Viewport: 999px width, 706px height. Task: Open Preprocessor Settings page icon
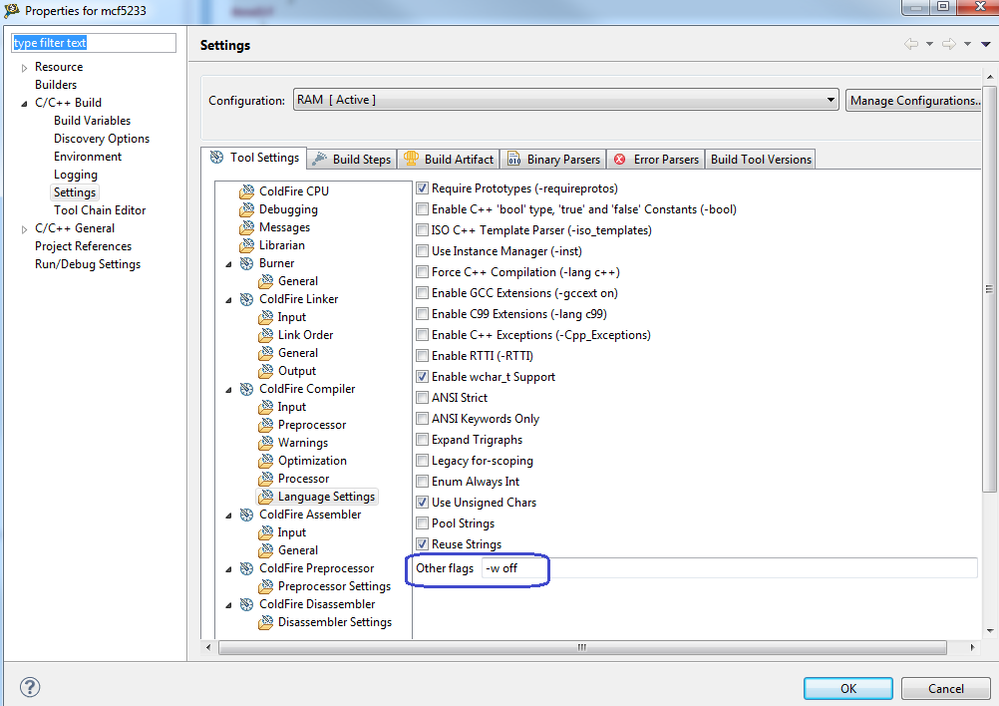(x=266, y=586)
